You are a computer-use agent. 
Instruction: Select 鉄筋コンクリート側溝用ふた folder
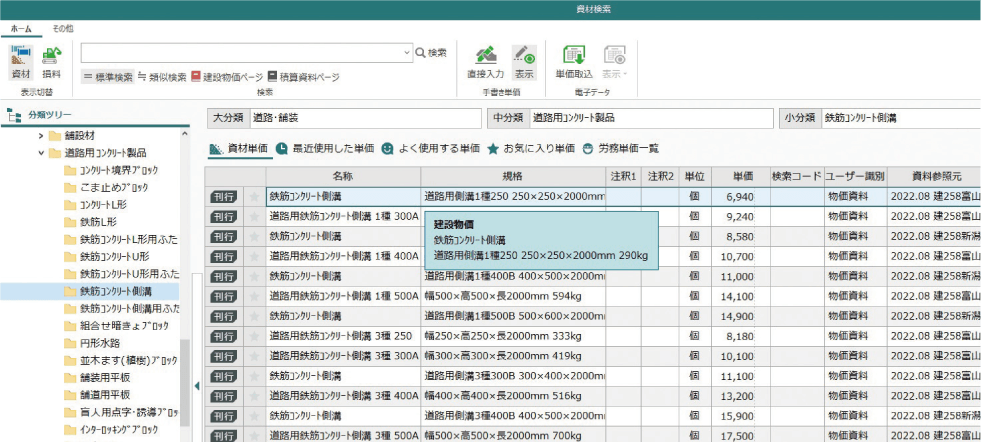click(x=121, y=309)
